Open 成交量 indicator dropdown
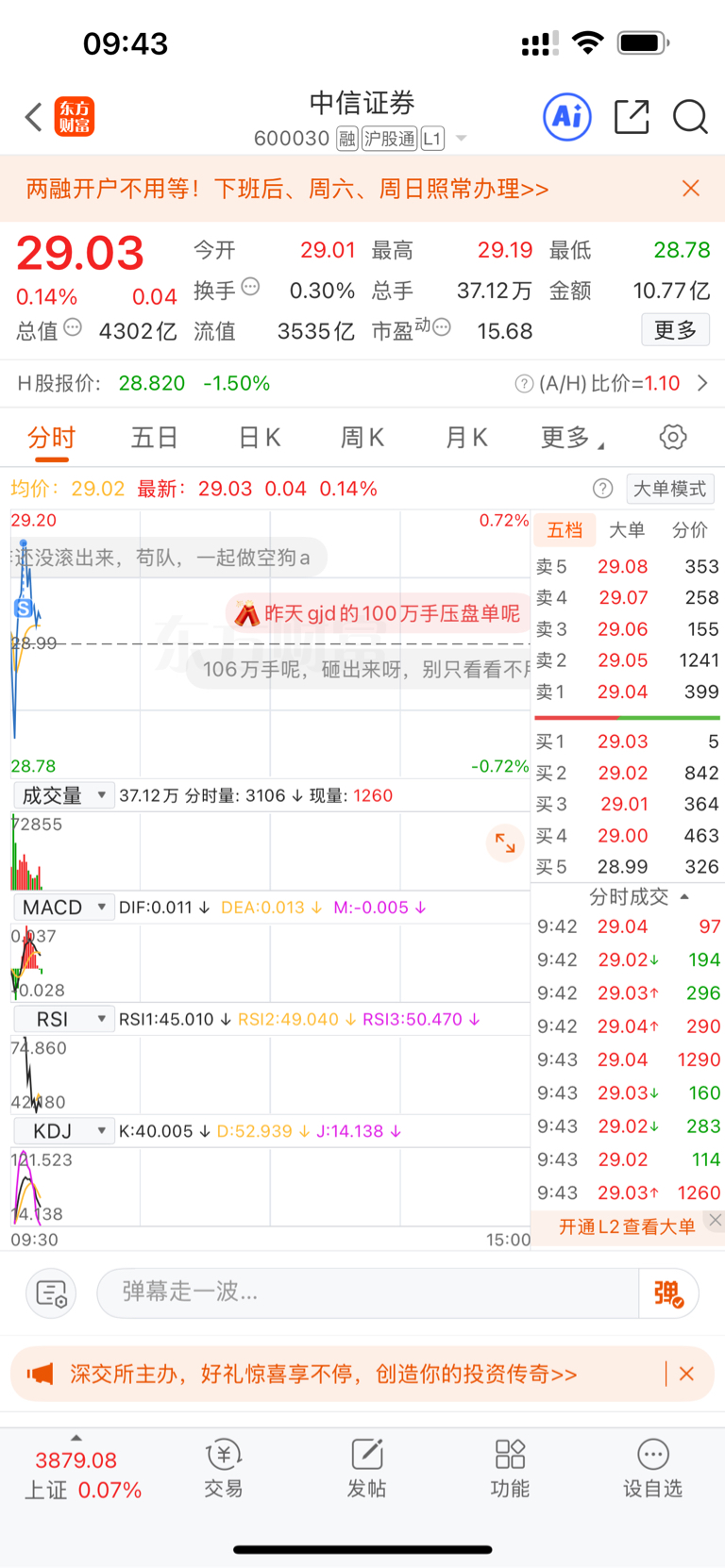This screenshot has width=725, height=1568. 63,795
